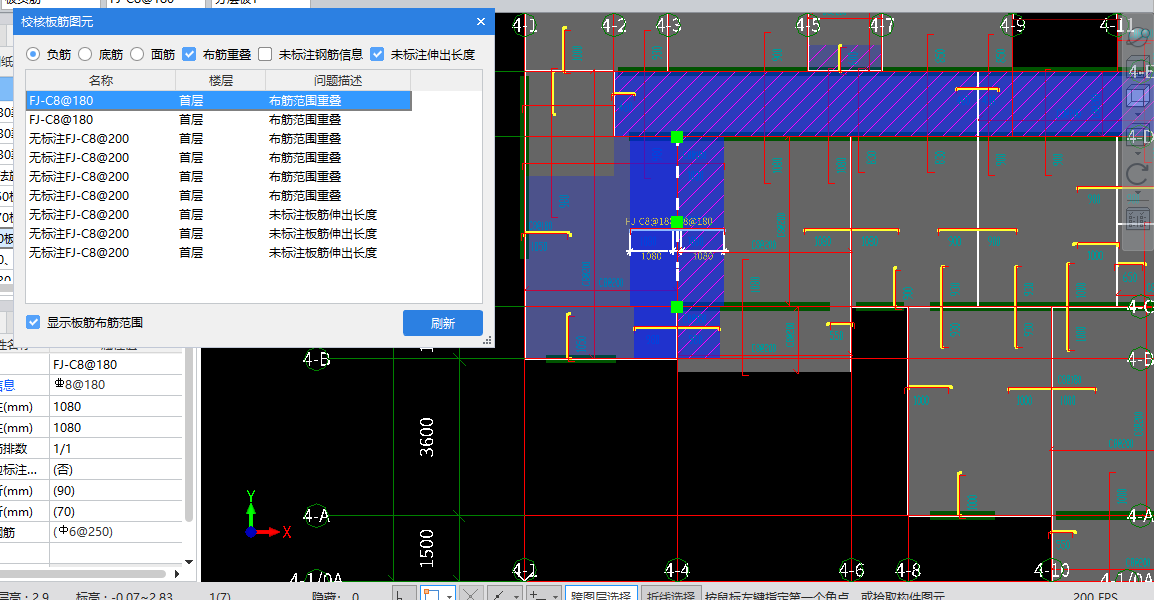Expand the arrow below the solid cube icon
The image size is (1154, 600).
(1138, 114)
